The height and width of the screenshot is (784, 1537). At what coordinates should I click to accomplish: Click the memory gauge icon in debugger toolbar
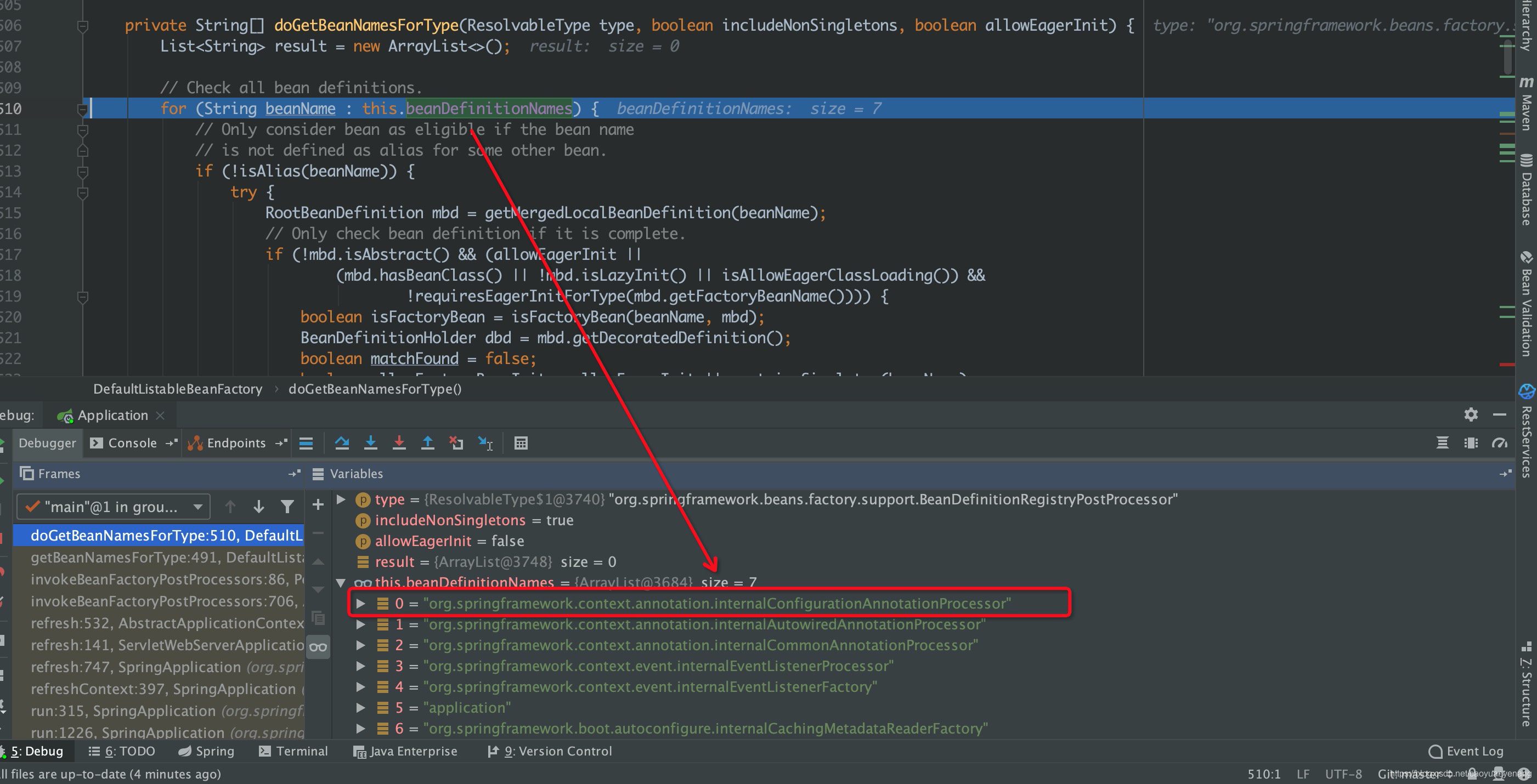tap(1499, 443)
